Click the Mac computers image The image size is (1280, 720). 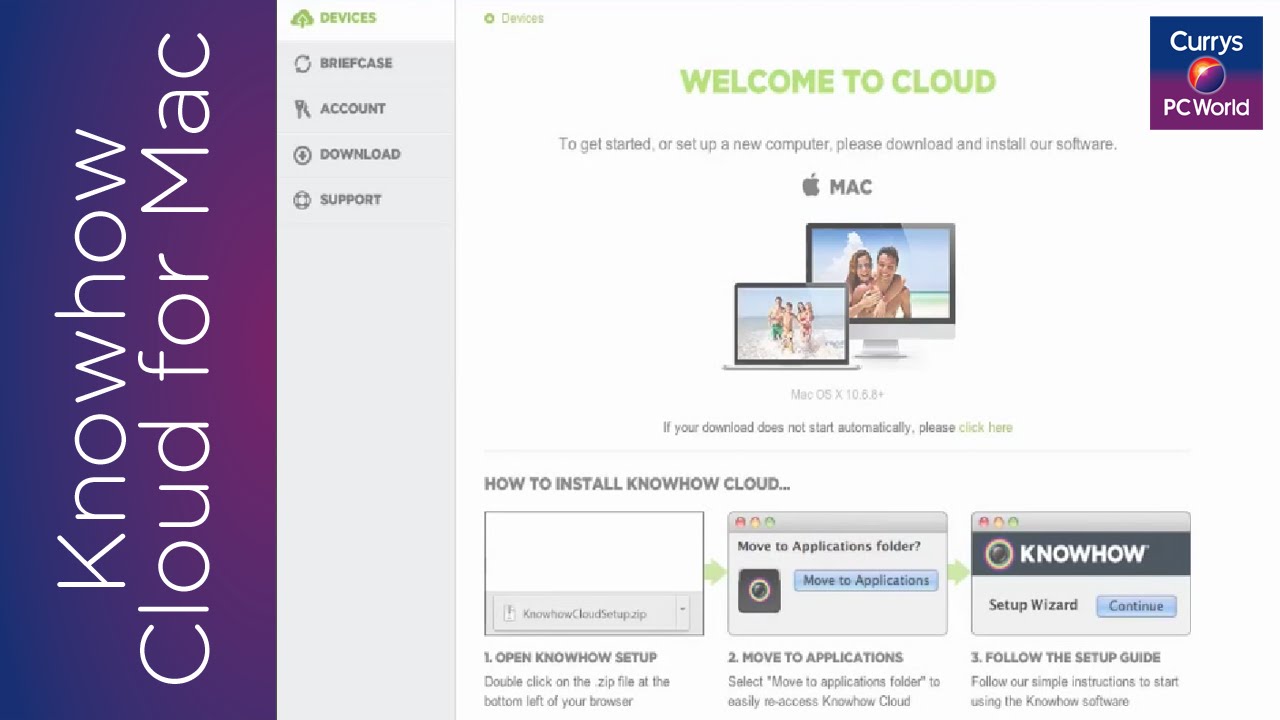(x=839, y=296)
